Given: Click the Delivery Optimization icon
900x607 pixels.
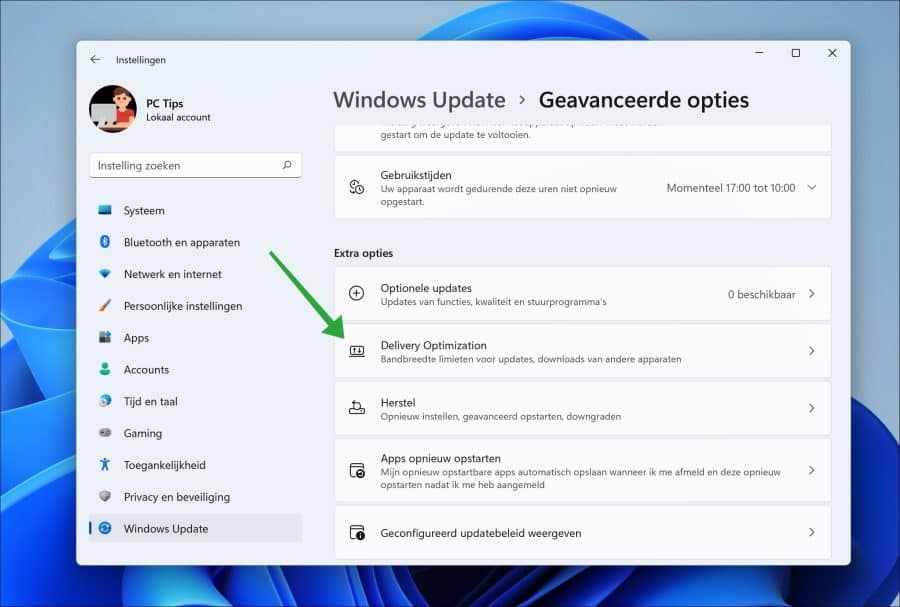Looking at the screenshot, I should pyautogui.click(x=356, y=351).
